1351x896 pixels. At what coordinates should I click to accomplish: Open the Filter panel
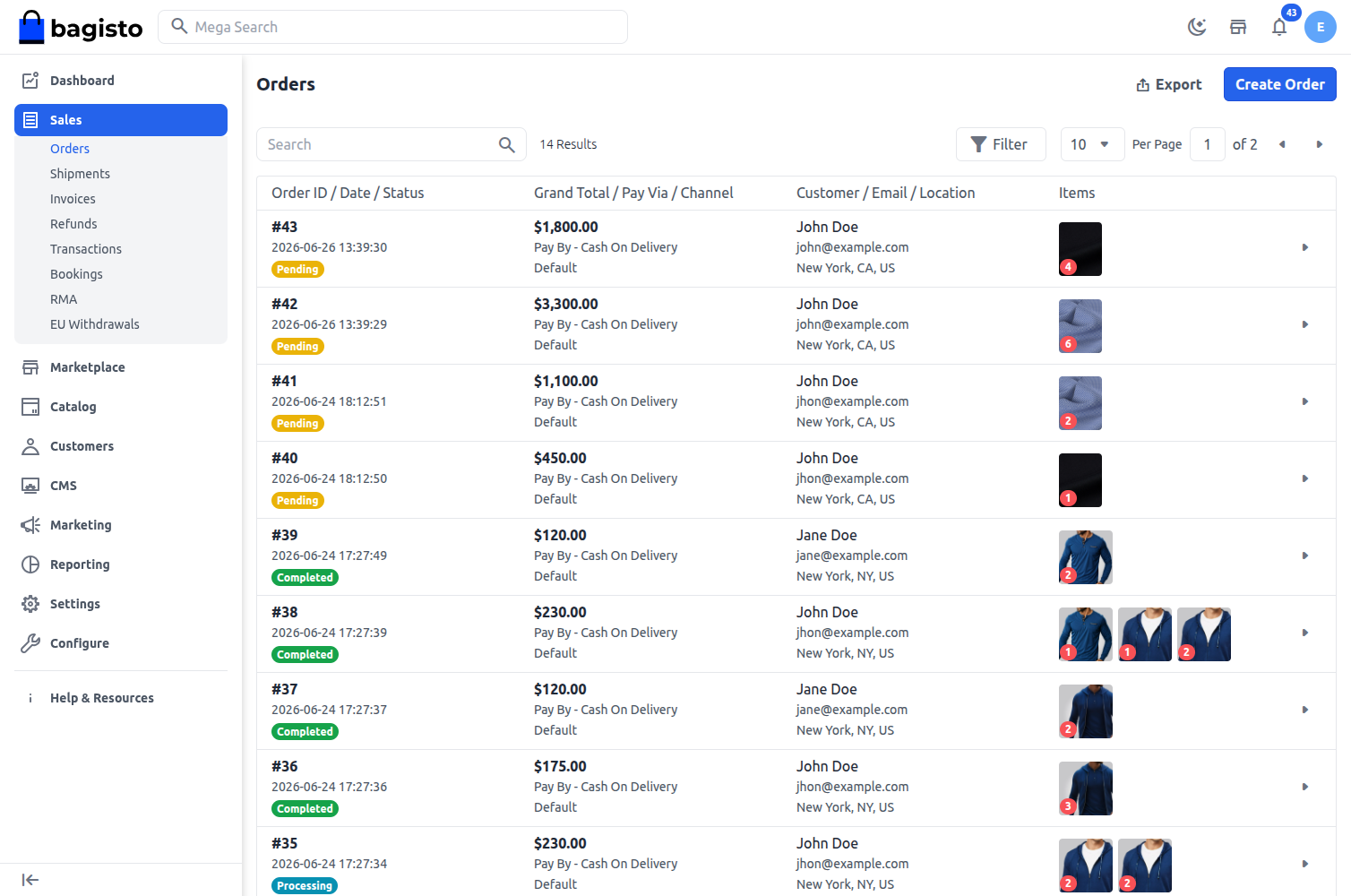click(x=1001, y=144)
